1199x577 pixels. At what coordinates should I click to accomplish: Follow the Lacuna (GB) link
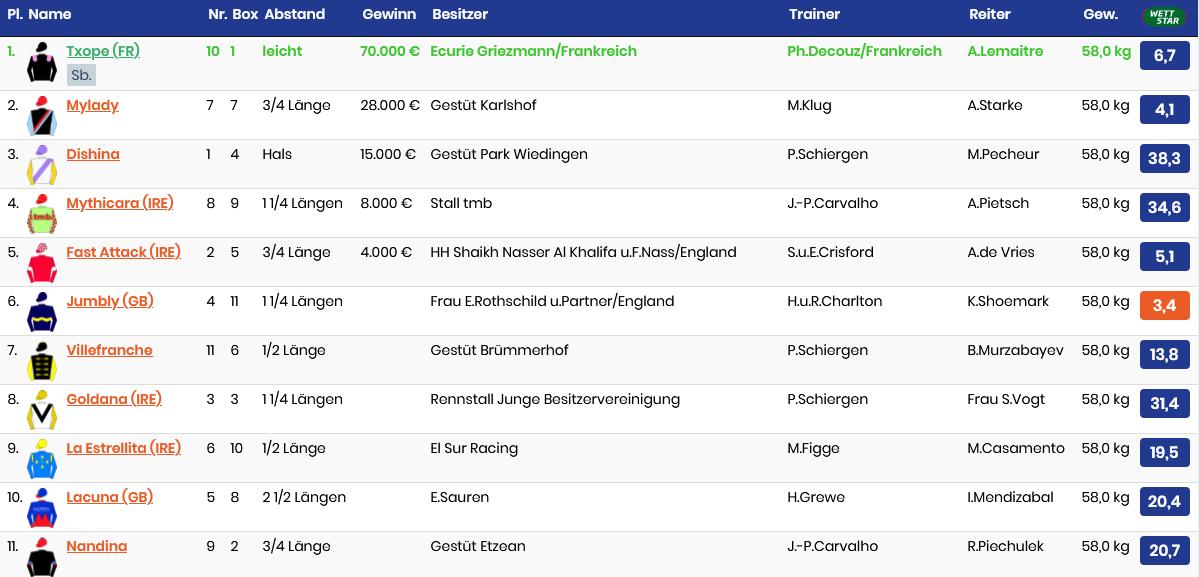point(109,497)
